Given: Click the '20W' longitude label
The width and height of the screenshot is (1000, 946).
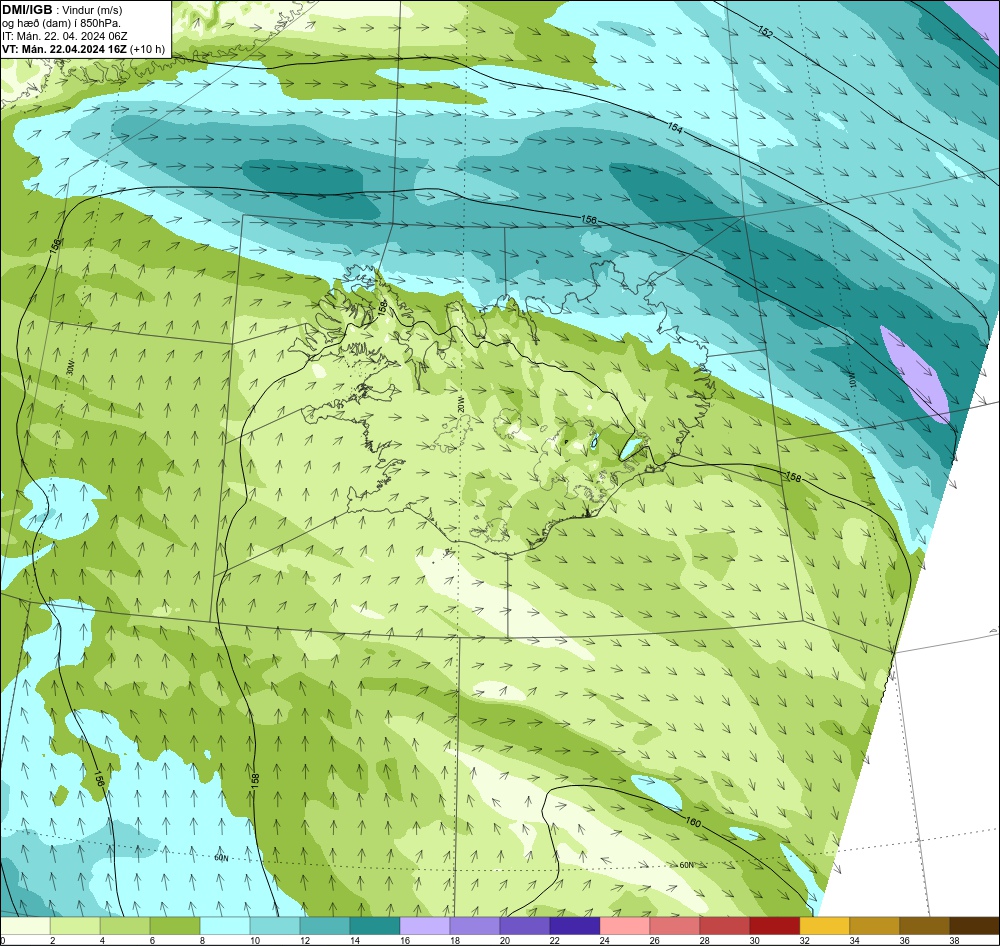Looking at the screenshot, I should point(460,403).
